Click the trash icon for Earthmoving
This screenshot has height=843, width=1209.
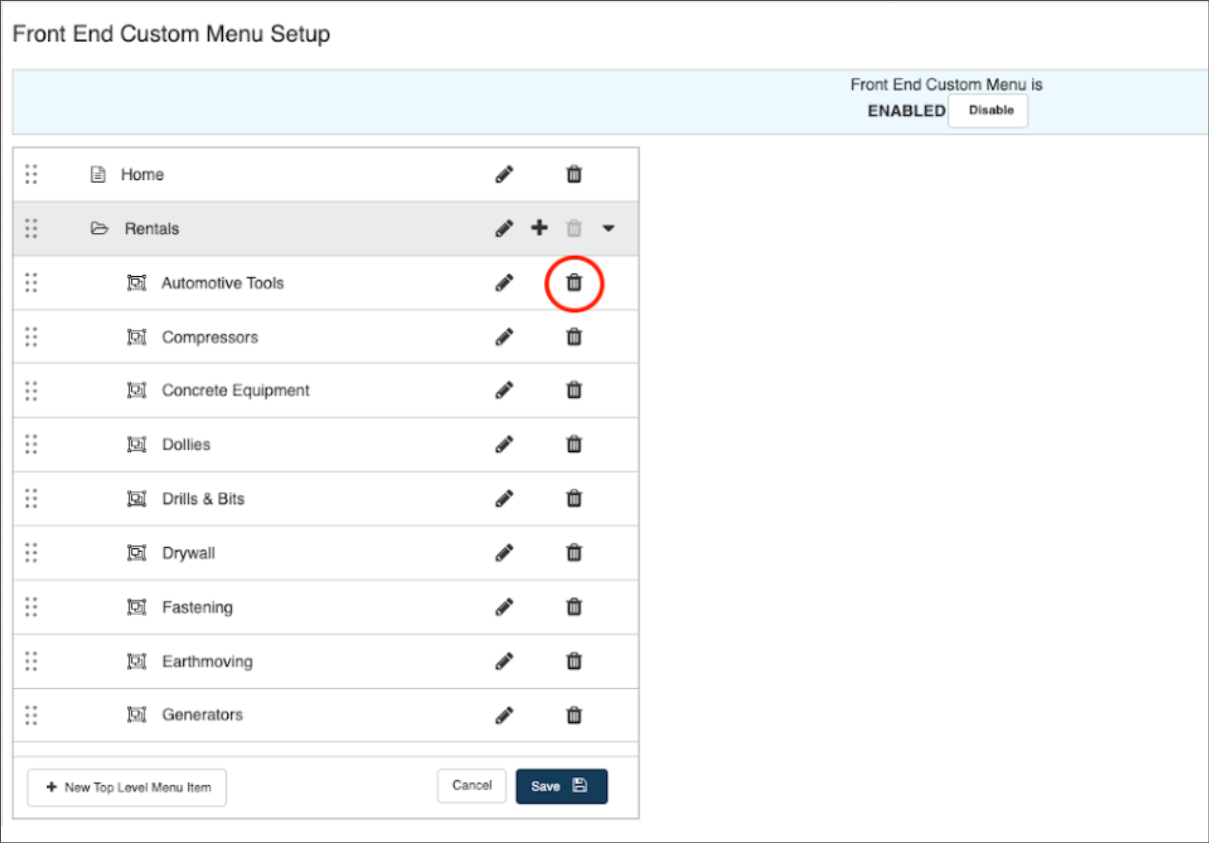point(574,661)
